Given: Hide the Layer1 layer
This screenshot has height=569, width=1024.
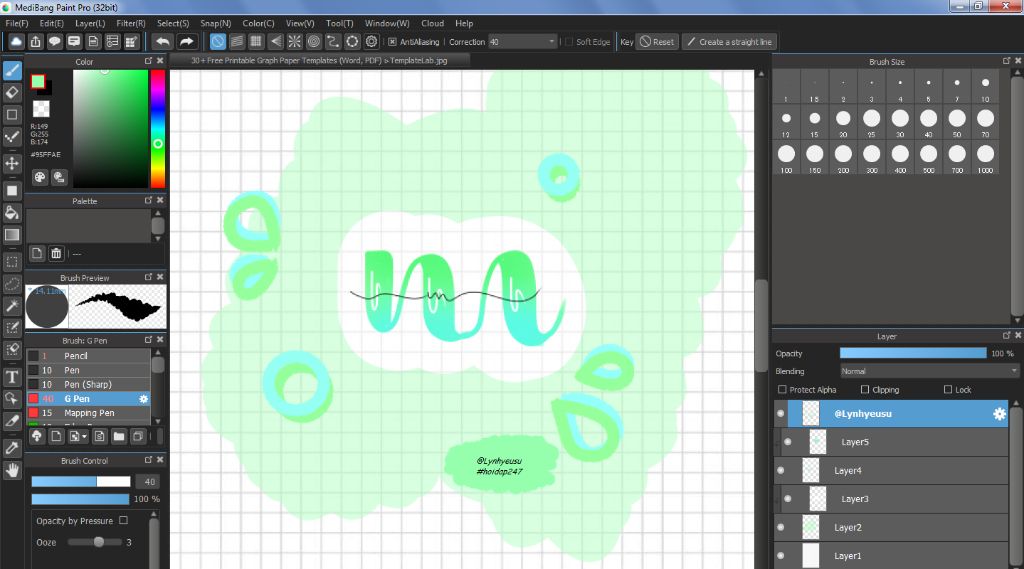Looking at the screenshot, I should point(780,556).
